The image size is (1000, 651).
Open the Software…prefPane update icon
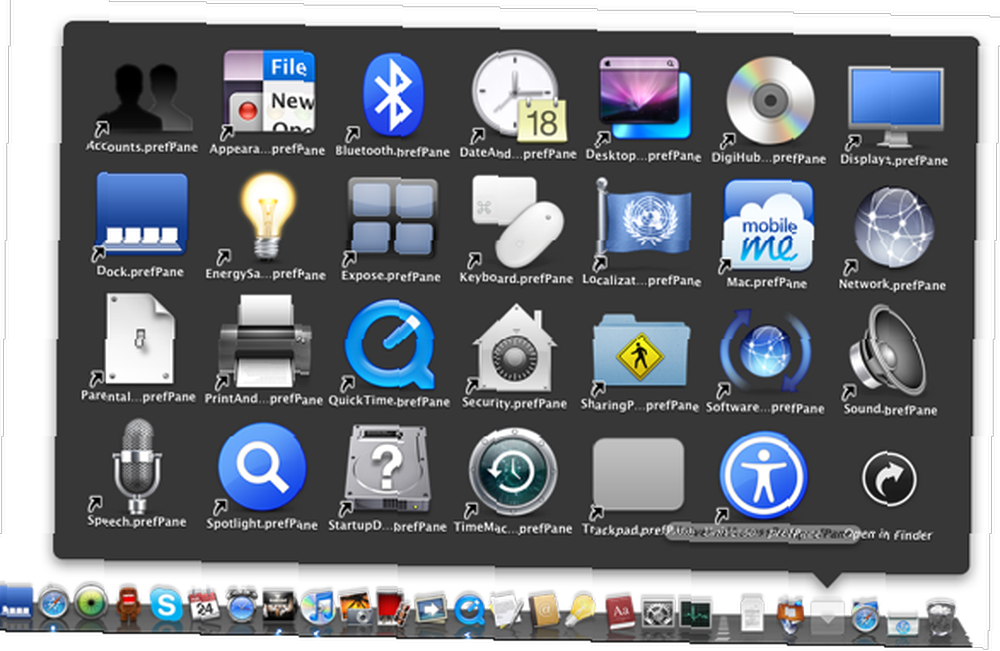pyautogui.click(x=765, y=352)
